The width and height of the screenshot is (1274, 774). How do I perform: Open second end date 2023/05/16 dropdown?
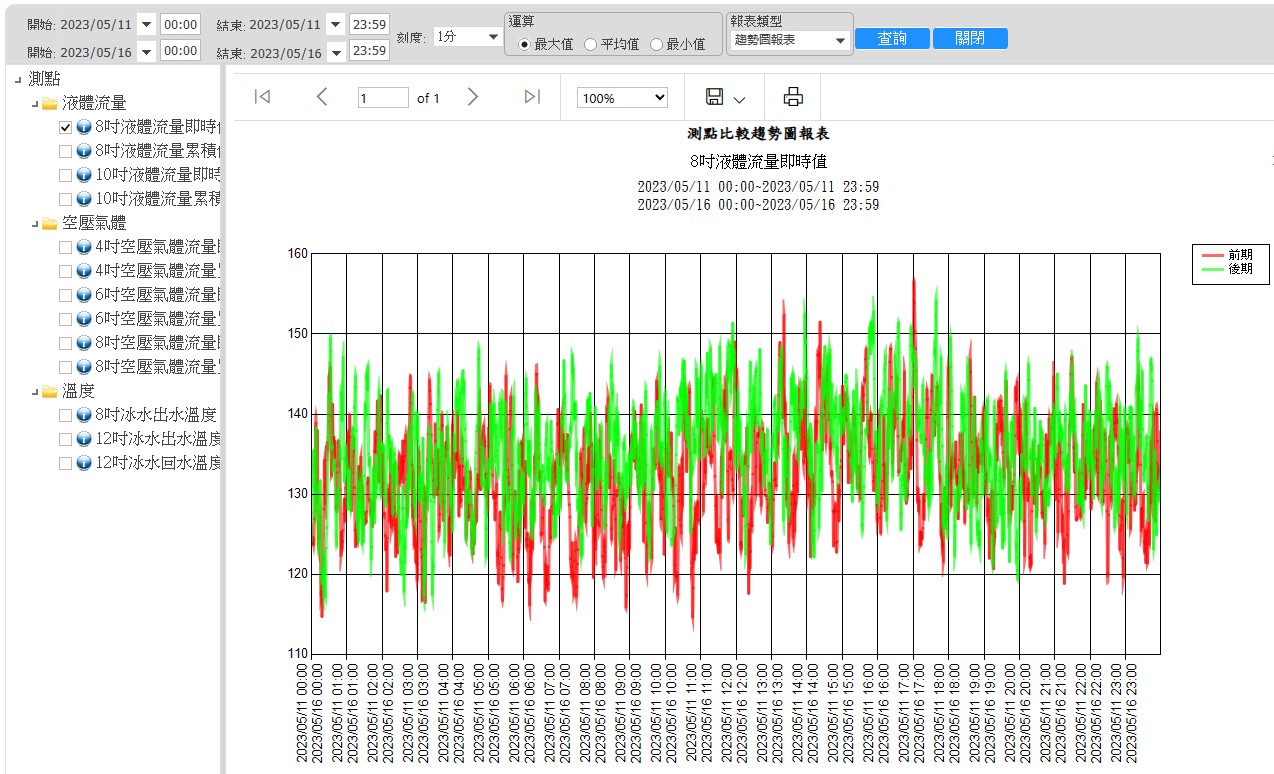(334, 51)
